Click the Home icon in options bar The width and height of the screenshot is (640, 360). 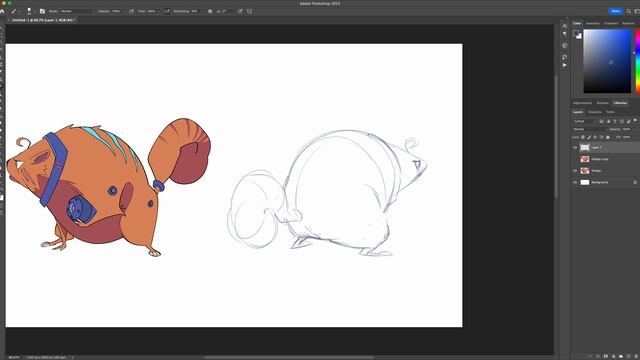[2, 11]
